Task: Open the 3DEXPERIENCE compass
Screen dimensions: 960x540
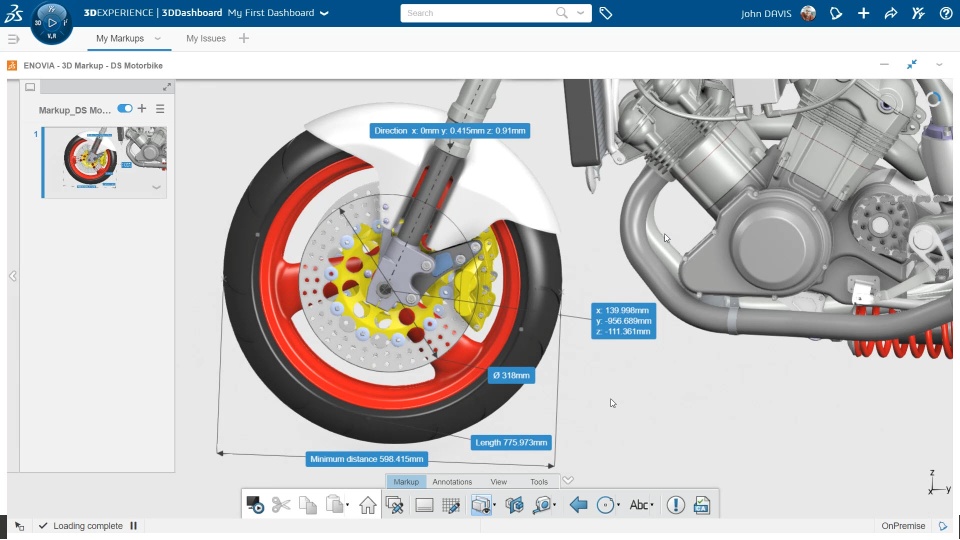Action: coord(51,23)
